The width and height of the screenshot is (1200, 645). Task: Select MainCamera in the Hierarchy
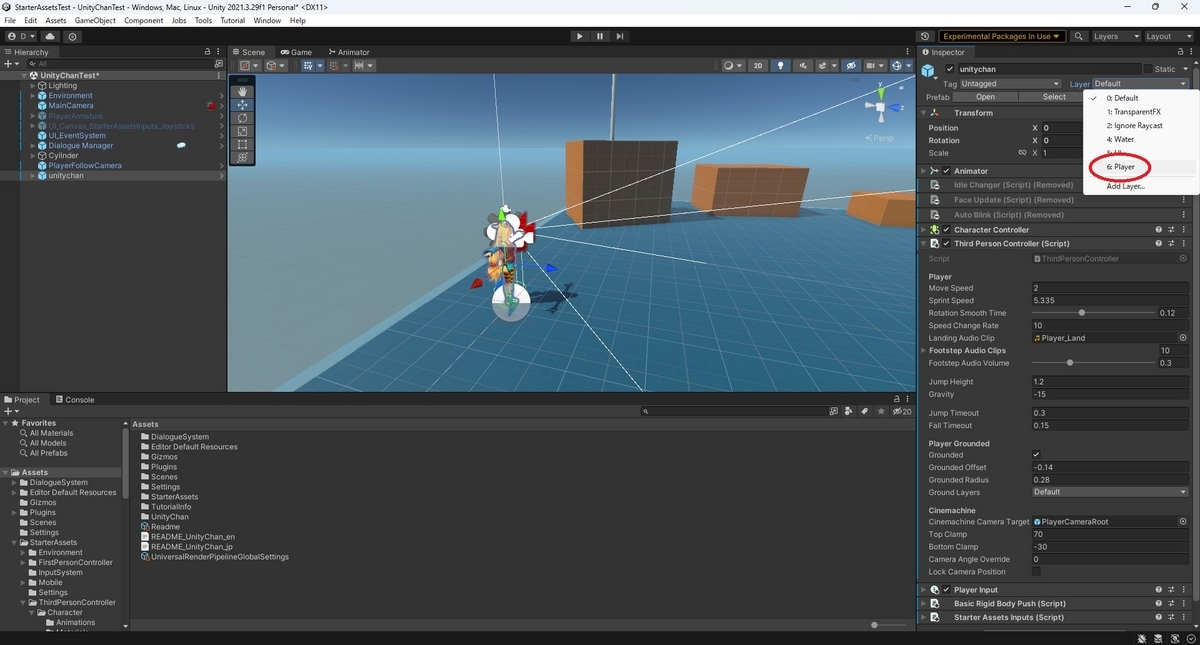71,106
